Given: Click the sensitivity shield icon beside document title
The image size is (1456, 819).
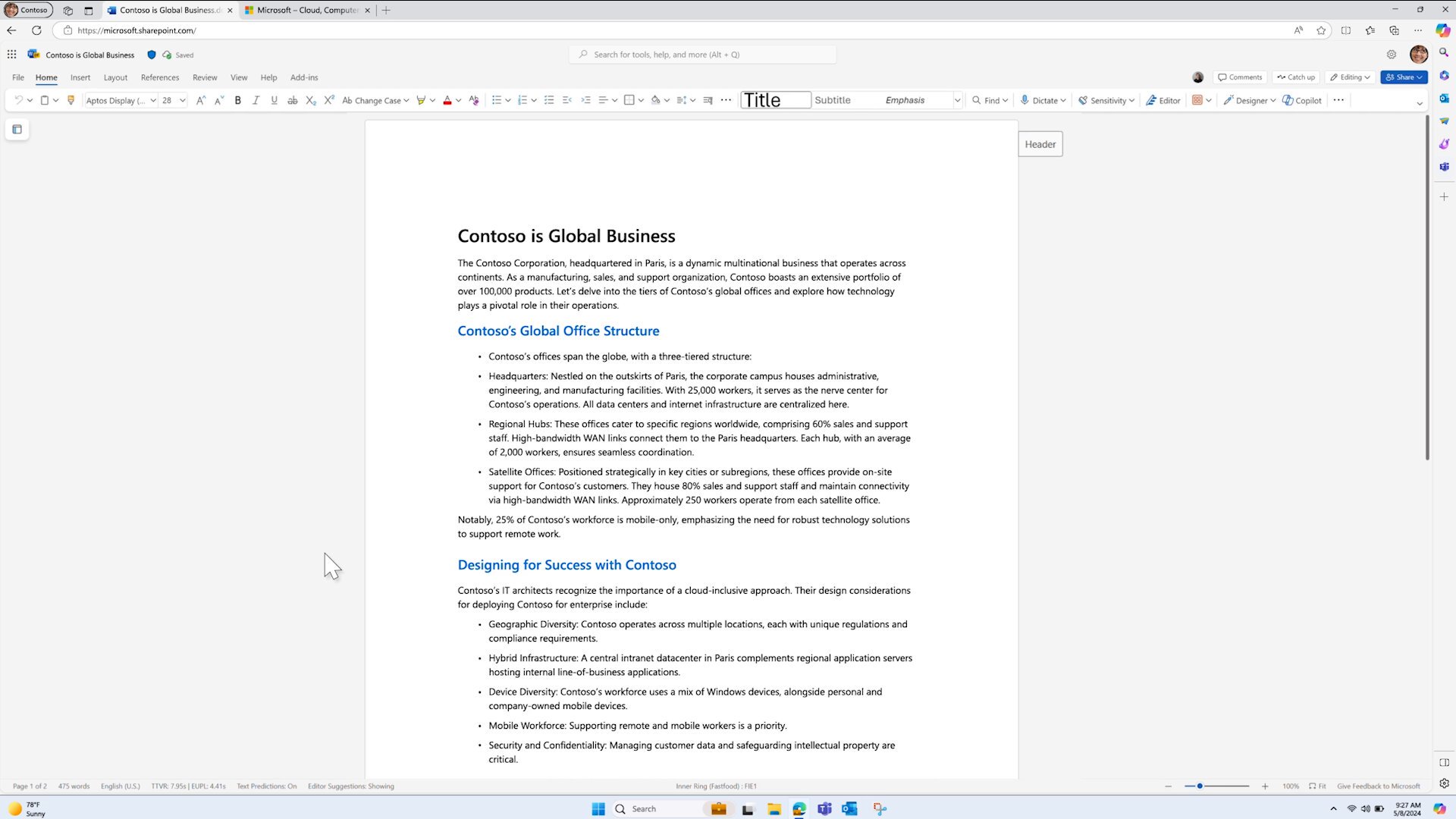Looking at the screenshot, I should 151,55.
